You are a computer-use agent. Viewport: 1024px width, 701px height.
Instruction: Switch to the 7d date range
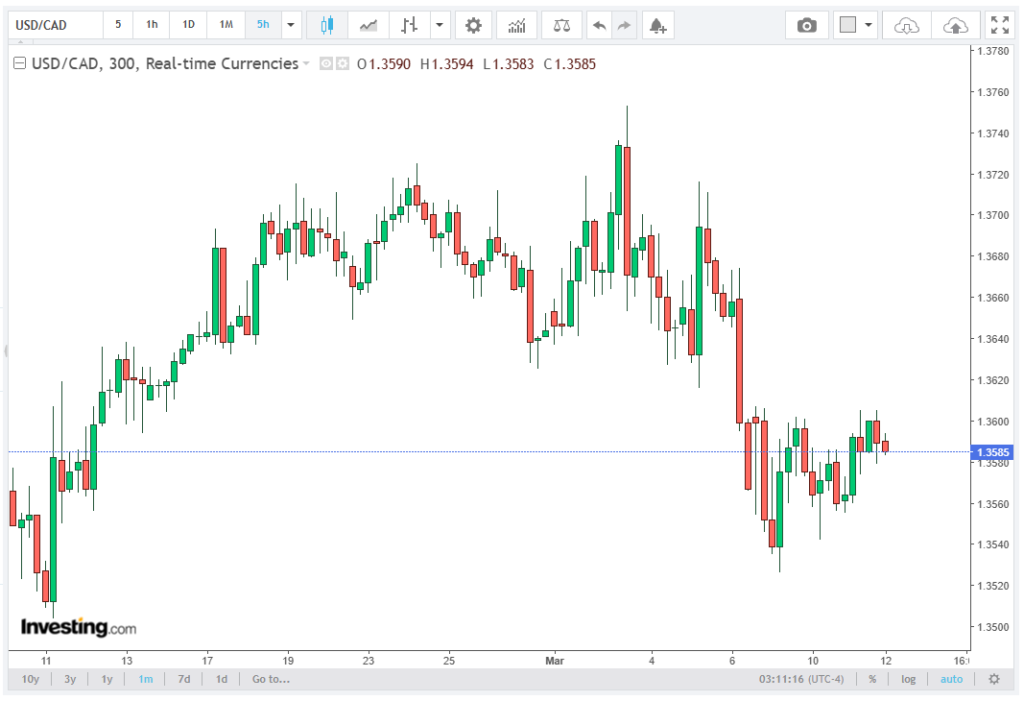click(184, 679)
